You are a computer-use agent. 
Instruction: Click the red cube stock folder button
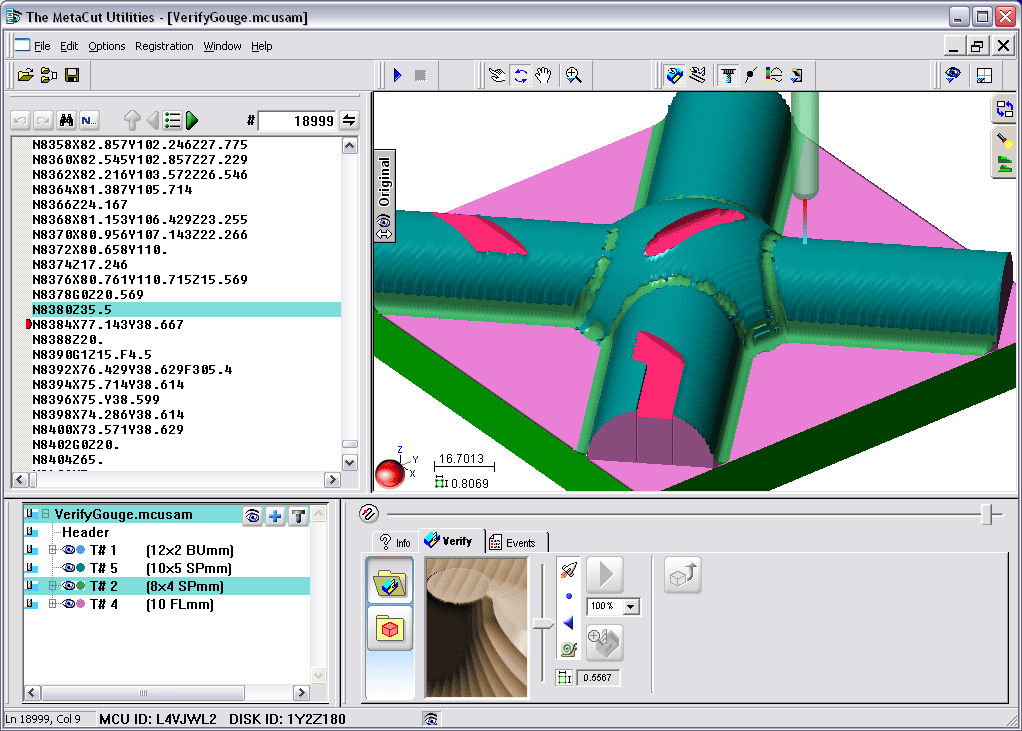coord(390,628)
